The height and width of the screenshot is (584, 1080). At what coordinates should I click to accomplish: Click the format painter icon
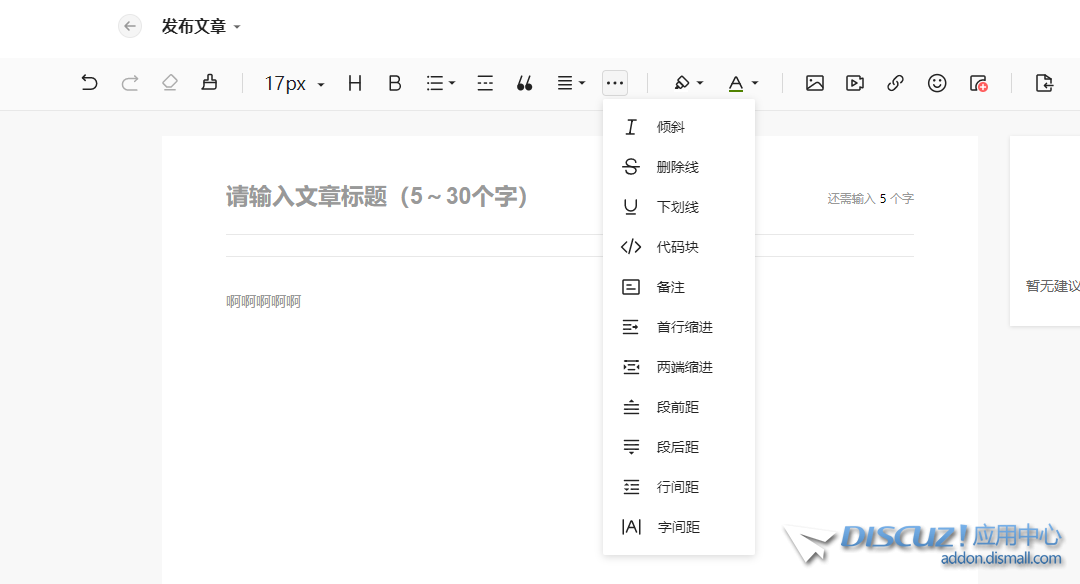click(x=209, y=83)
